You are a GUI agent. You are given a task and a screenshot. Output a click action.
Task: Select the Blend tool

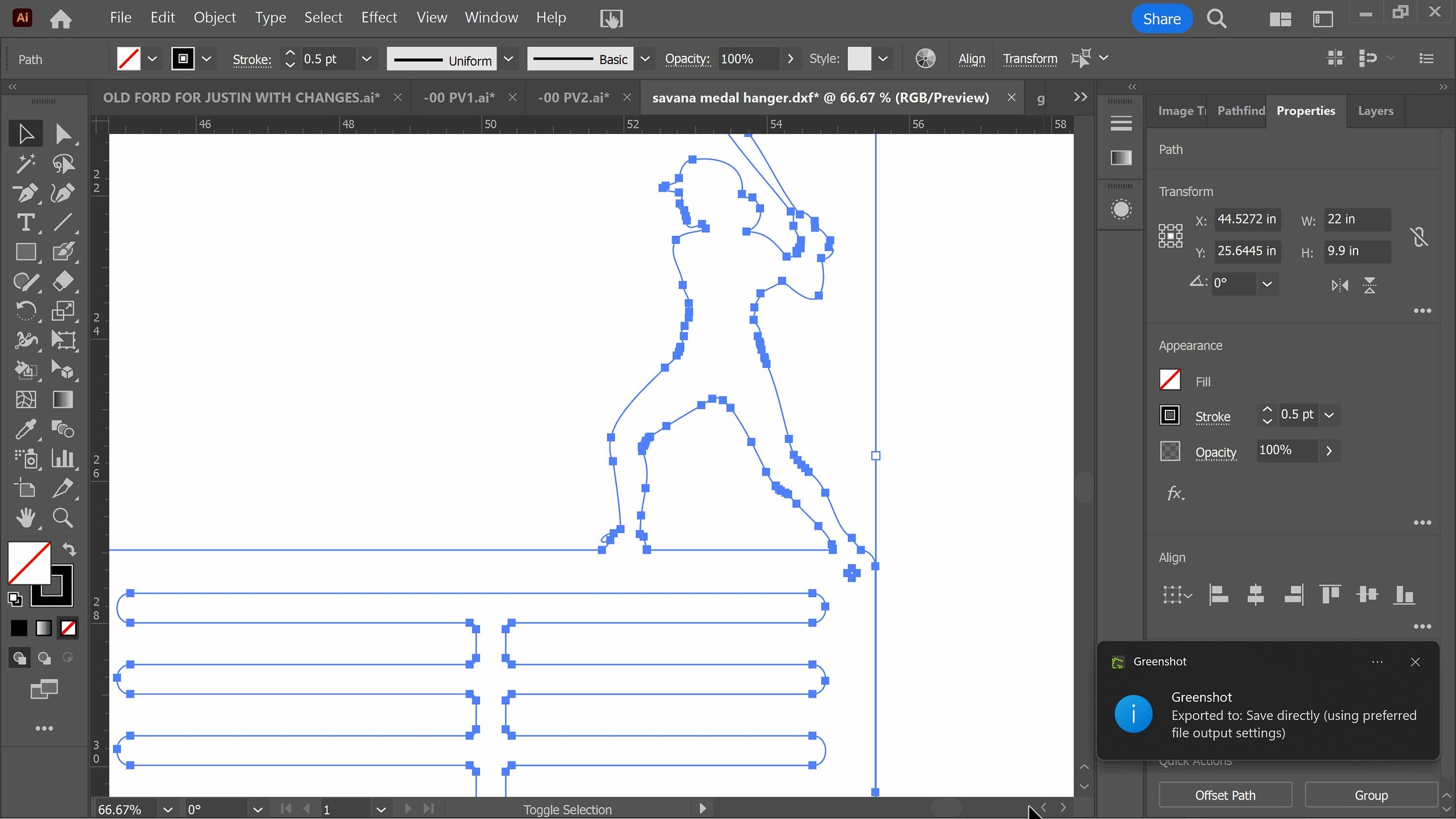[x=62, y=429]
